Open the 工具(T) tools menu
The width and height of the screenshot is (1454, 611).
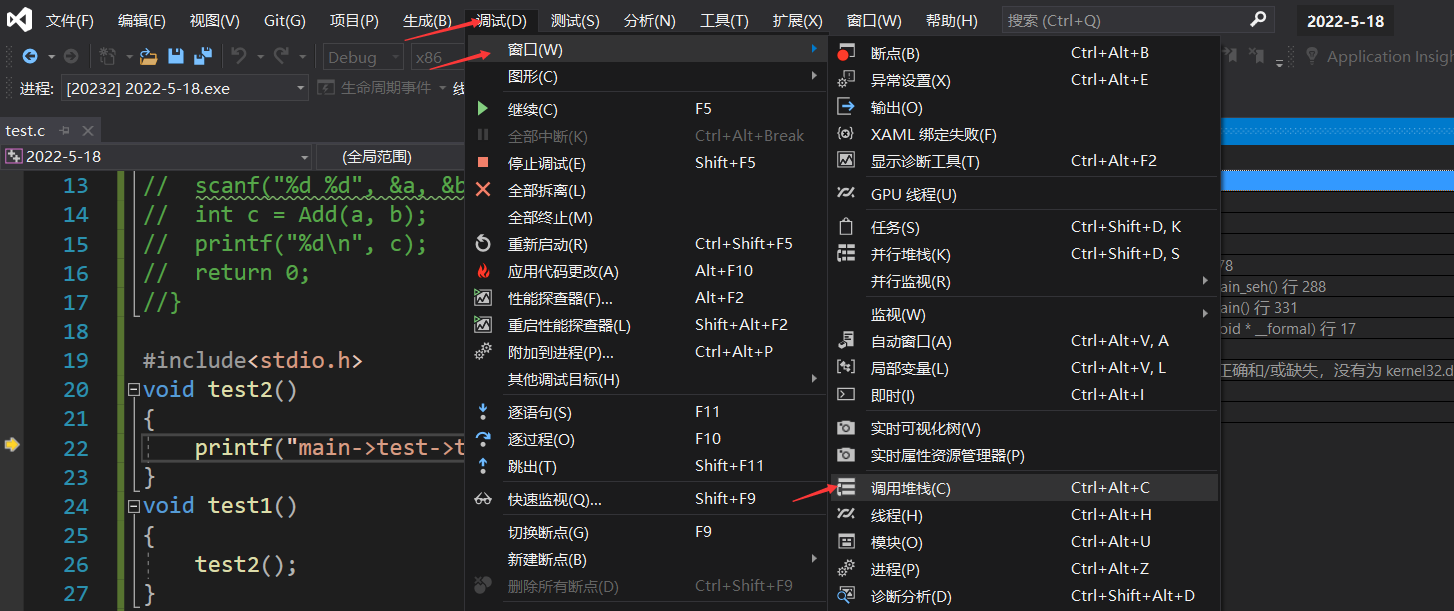[x=724, y=20]
